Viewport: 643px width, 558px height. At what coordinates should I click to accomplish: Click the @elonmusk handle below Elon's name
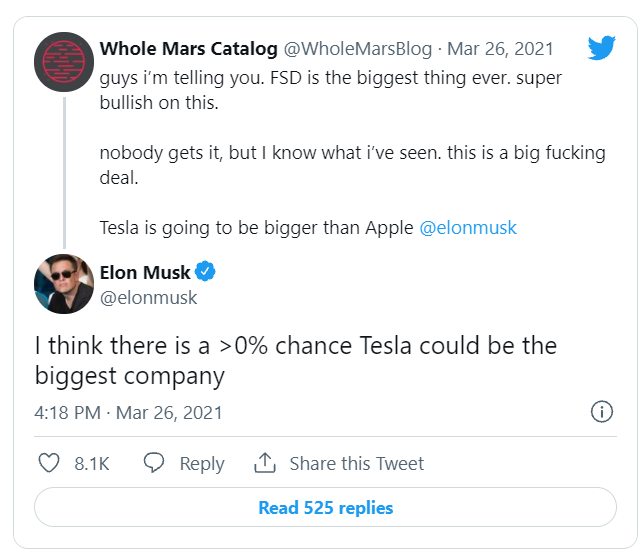click(149, 297)
